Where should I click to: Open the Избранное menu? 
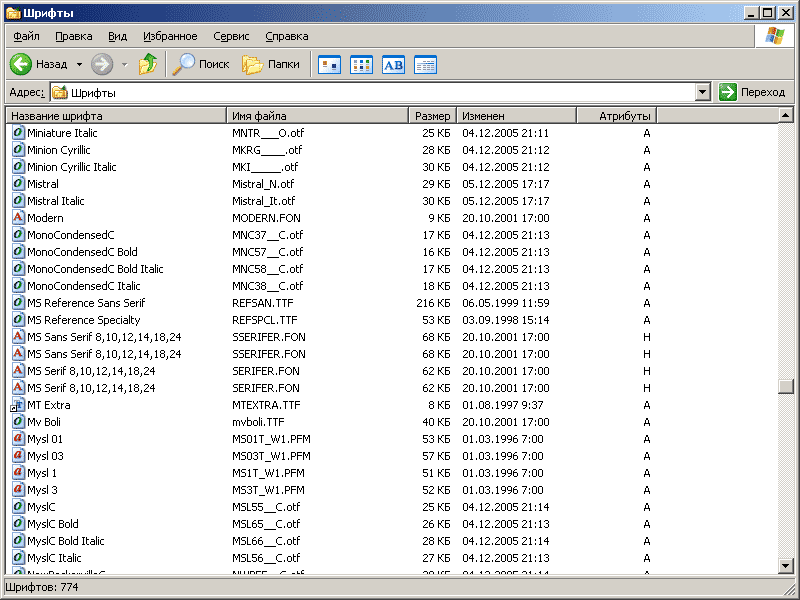[x=170, y=36]
